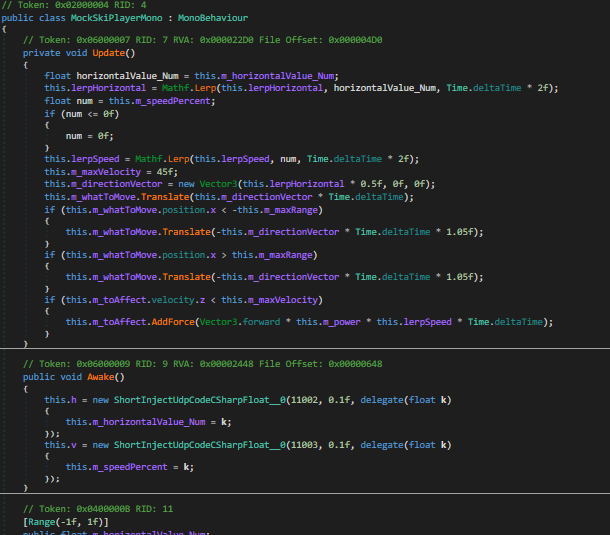Click the num = 0f assignment statement

pos(89,136)
